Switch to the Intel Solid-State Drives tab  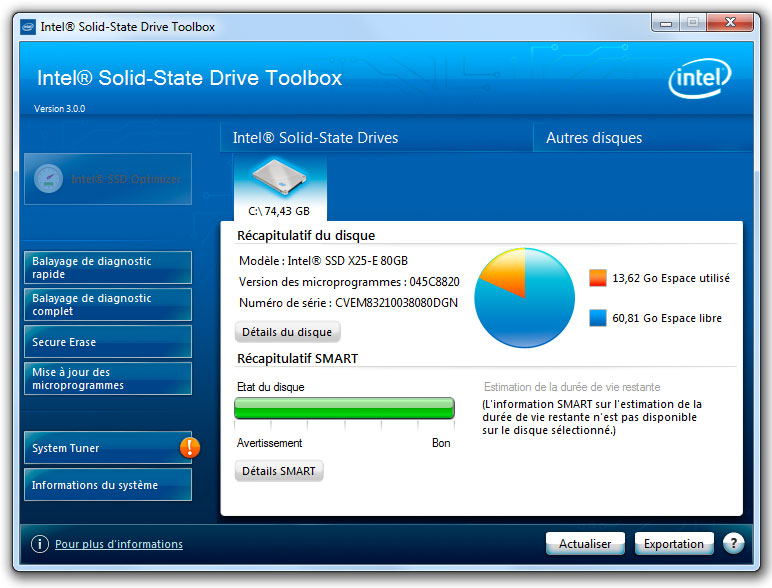377,138
